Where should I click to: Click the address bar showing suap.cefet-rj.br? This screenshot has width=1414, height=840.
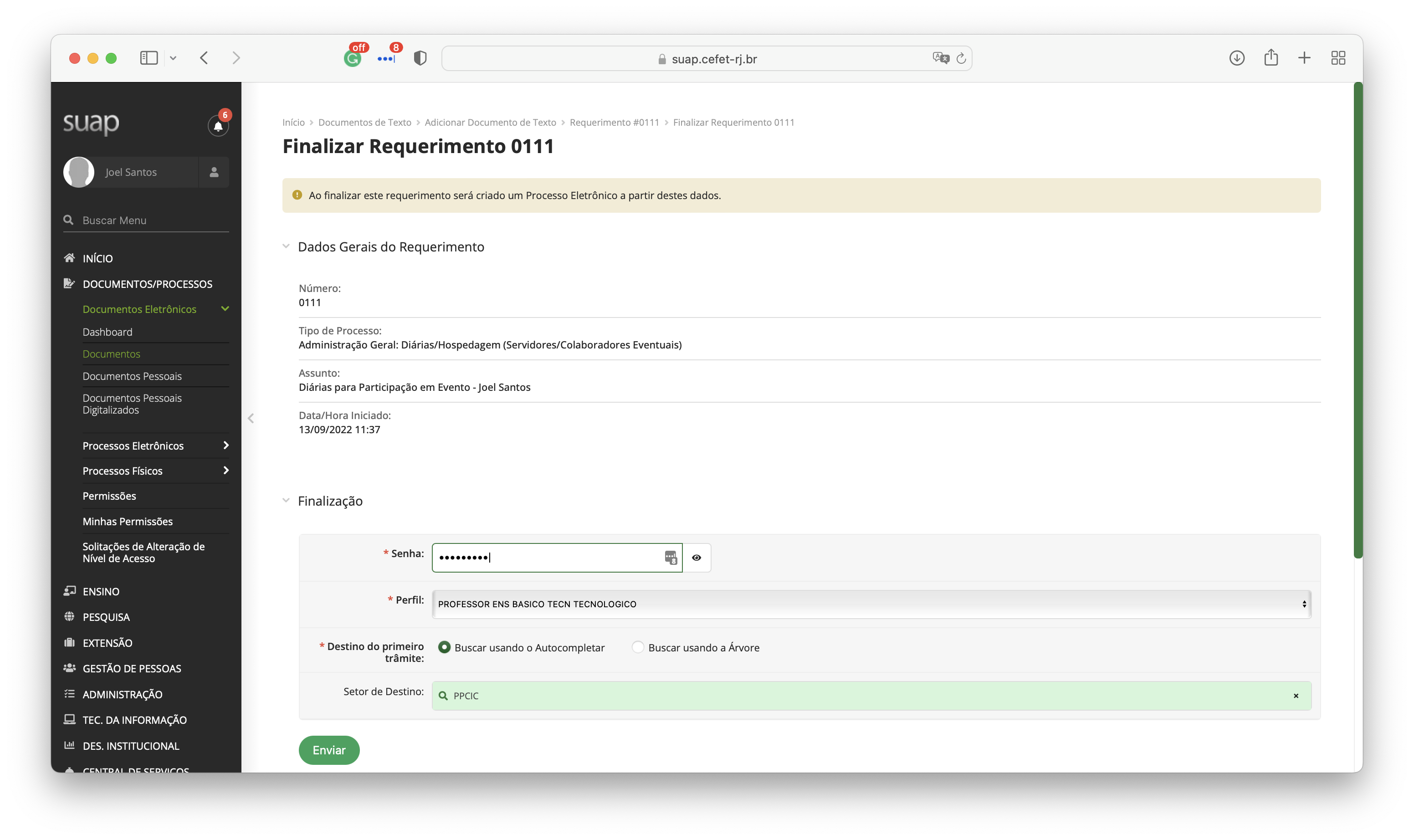(707, 58)
